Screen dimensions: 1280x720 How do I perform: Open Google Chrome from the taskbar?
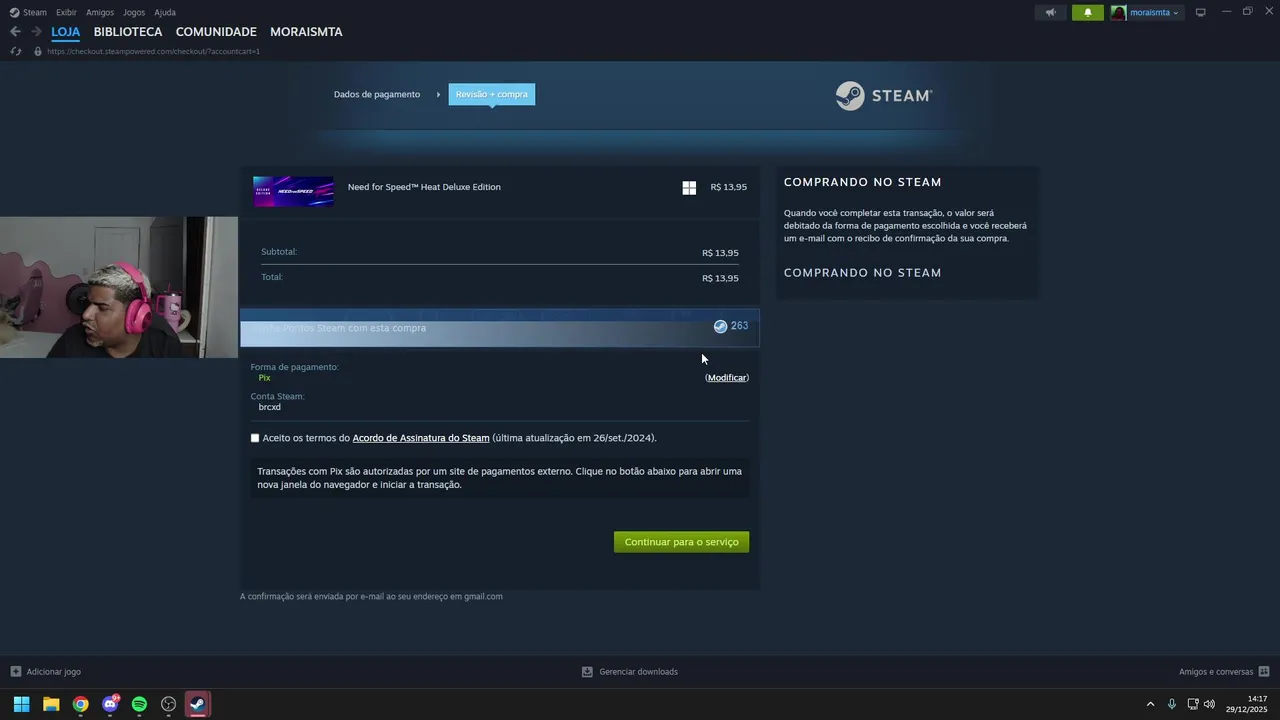point(80,704)
